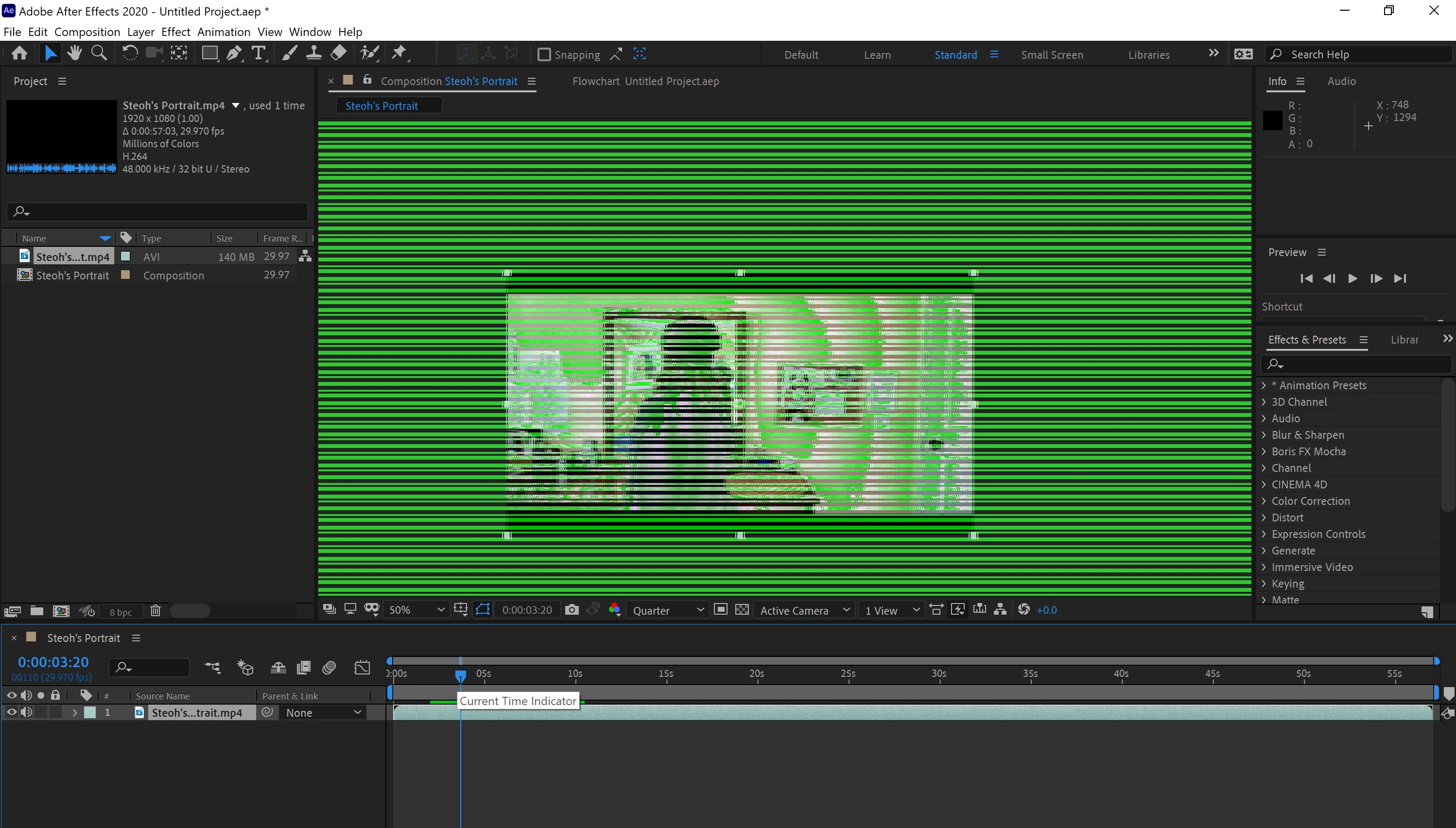Click the Take Snapshot camera icon
This screenshot has width=1456, height=828.
(x=572, y=610)
